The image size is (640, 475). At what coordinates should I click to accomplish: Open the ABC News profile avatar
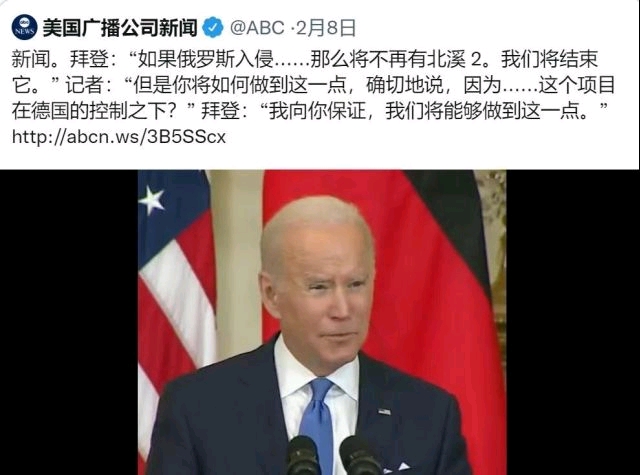tap(24, 28)
